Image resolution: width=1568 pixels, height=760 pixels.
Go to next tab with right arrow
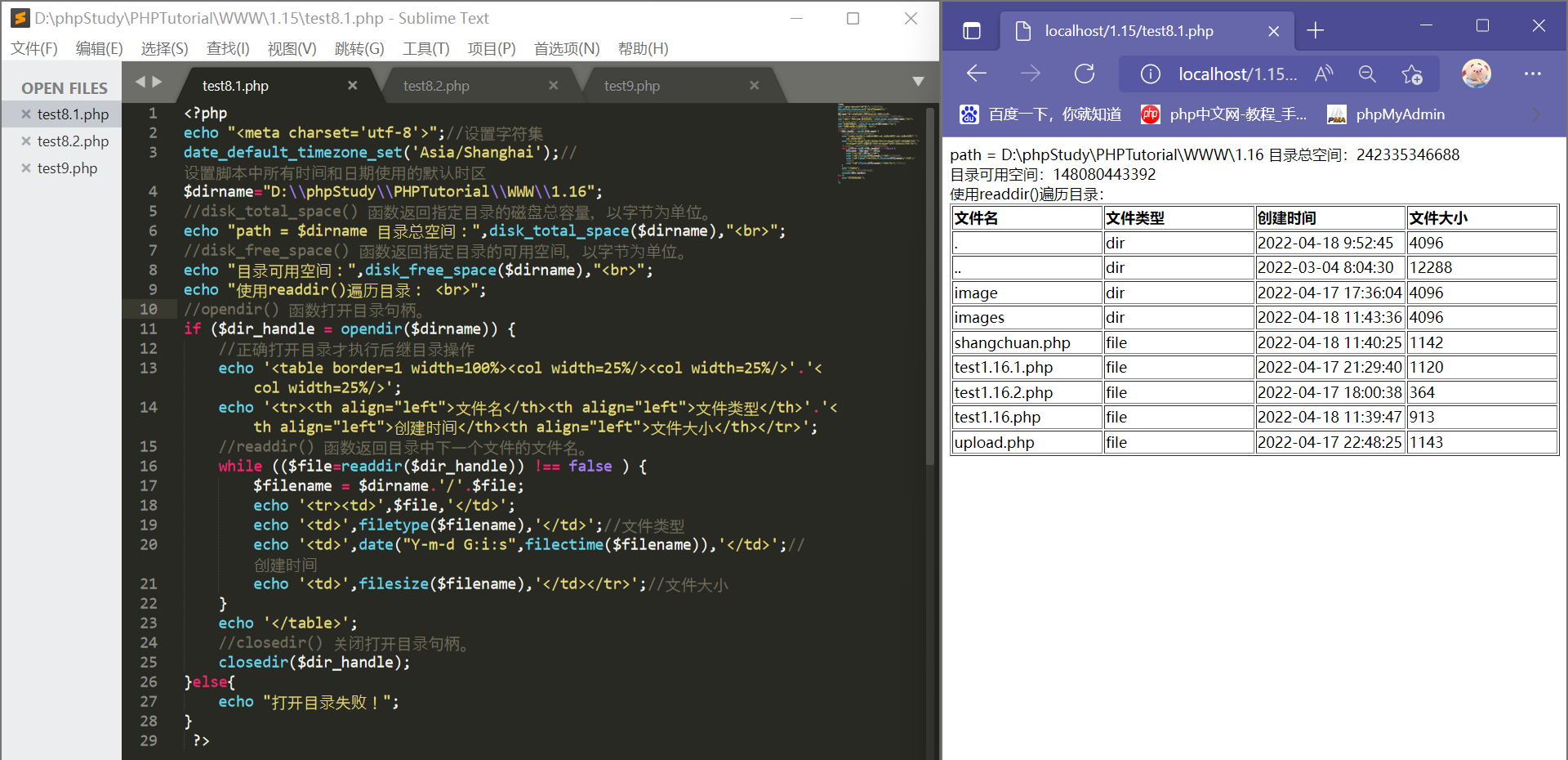(x=157, y=82)
